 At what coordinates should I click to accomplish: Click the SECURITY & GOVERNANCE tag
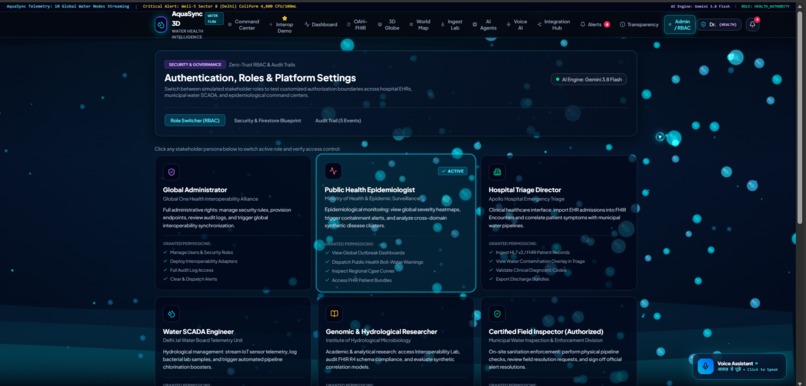click(x=195, y=65)
